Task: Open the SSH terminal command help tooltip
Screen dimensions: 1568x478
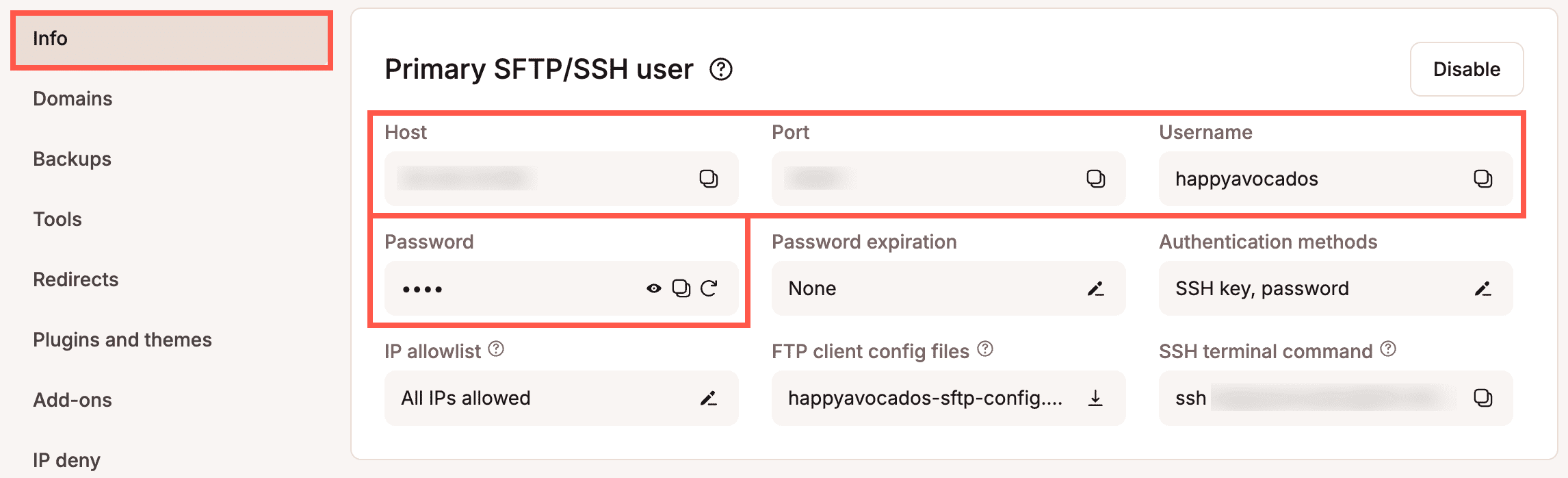Action: pos(1387,350)
